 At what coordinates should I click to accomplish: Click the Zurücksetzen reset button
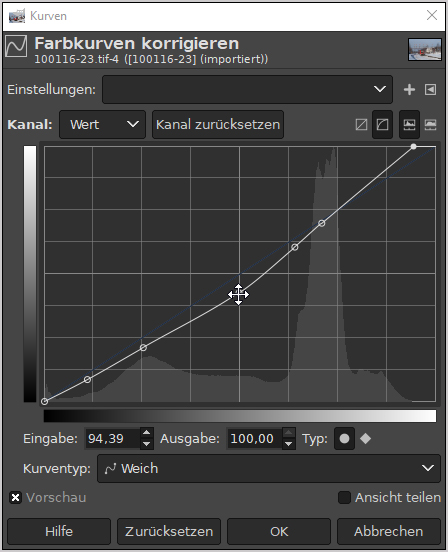click(169, 531)
